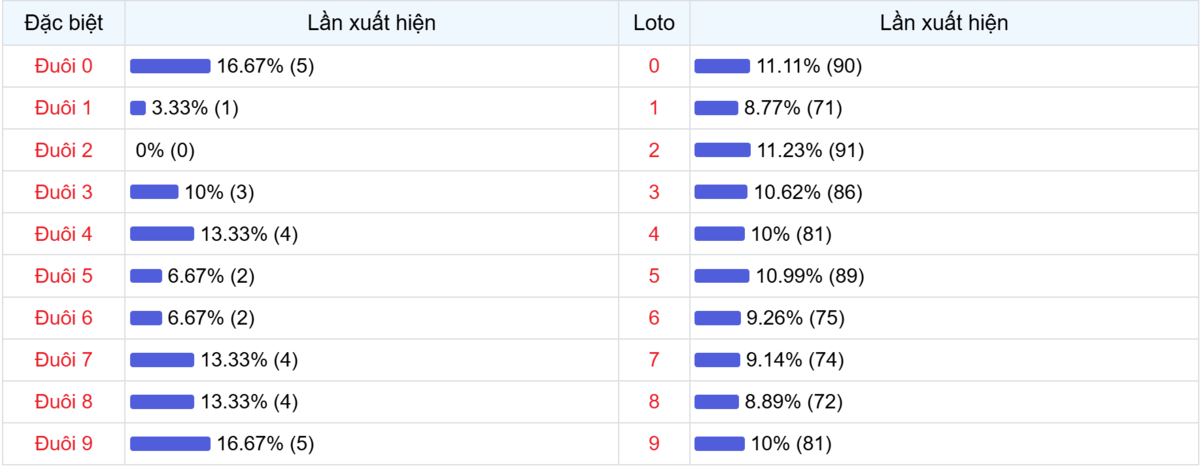Viewport: 1200px width, 466px height.
Task: Click the right Lần xuất hiện header
Action: click(x=944, y=23)
